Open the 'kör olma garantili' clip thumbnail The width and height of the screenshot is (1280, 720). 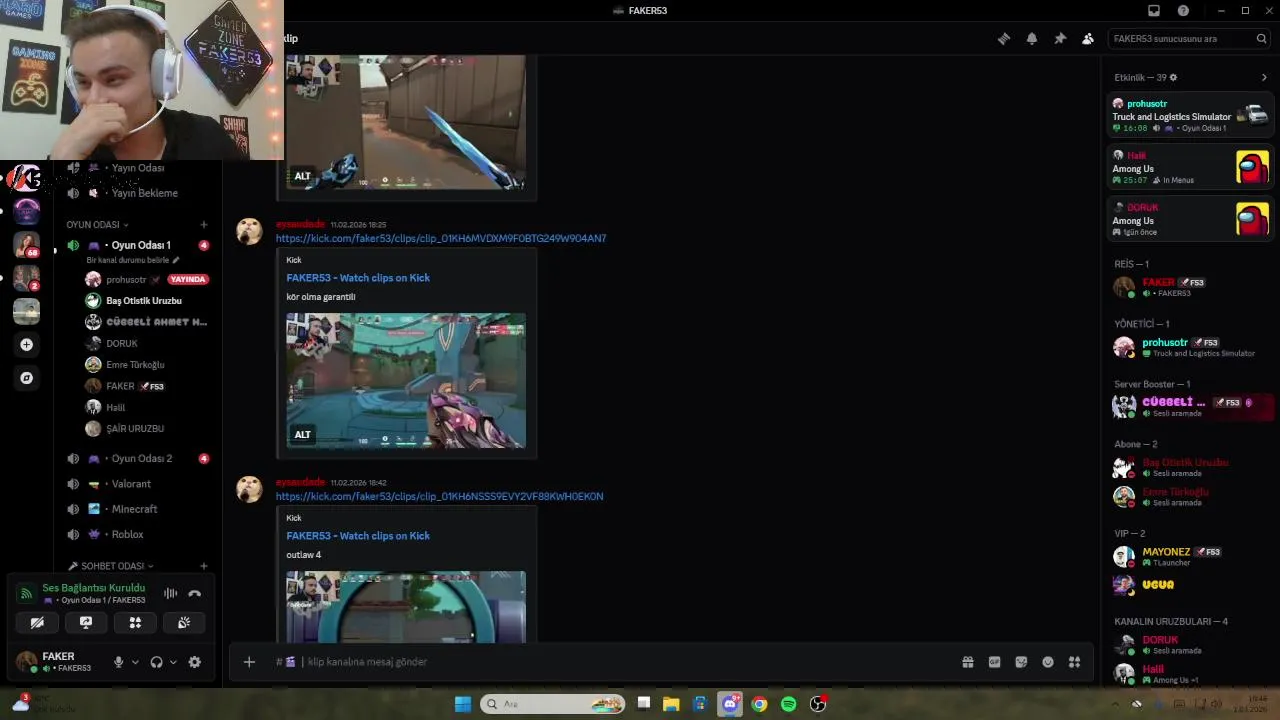click(x=406, y=381)
